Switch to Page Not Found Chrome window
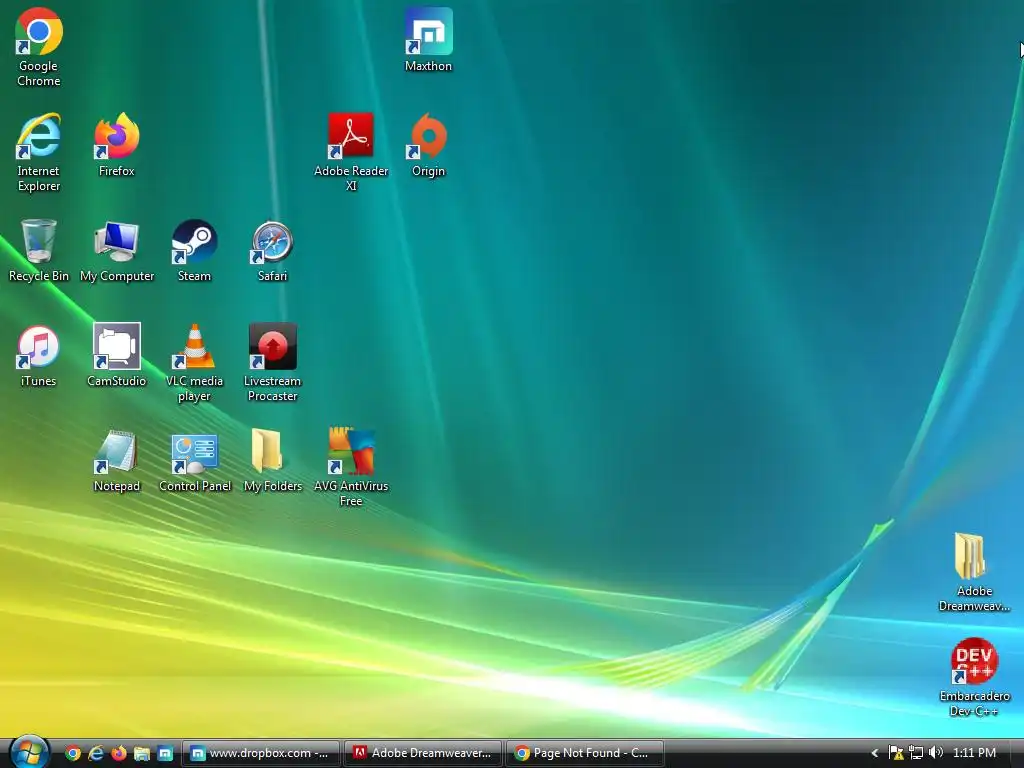Image resolution: width=1024 pixels, height=768 pixels. click(x=585, y=753)
